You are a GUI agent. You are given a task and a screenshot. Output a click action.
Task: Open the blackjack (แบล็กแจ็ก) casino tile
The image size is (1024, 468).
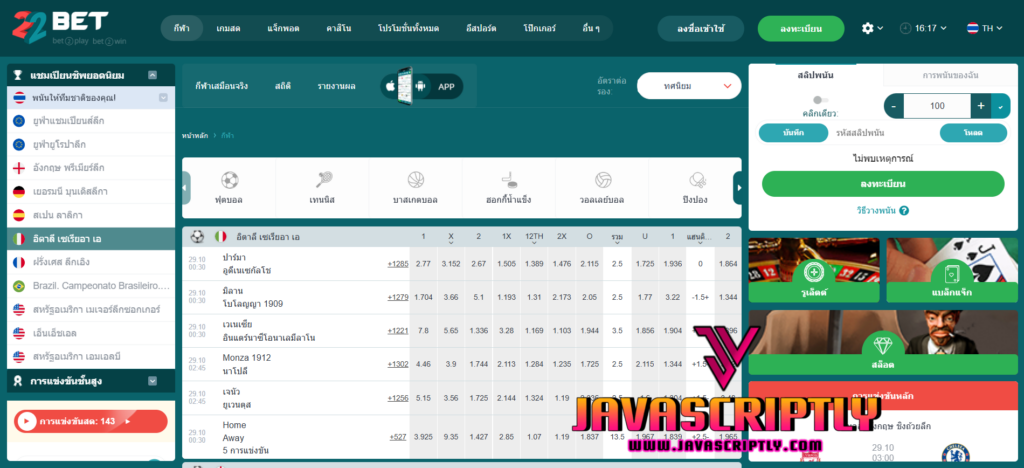(952, 270)
